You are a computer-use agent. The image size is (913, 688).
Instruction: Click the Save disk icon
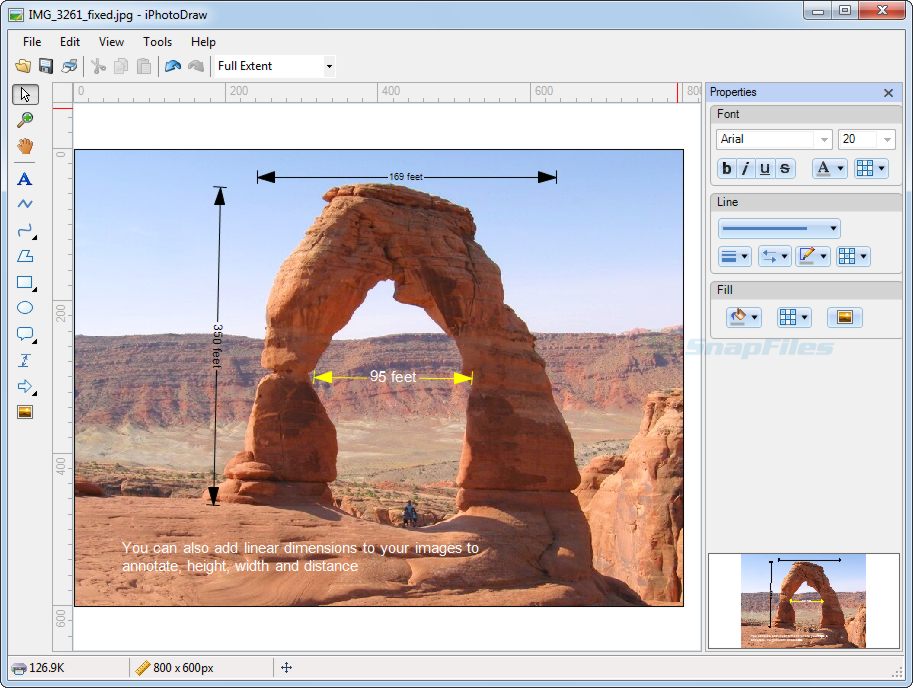tap(45, 66)
